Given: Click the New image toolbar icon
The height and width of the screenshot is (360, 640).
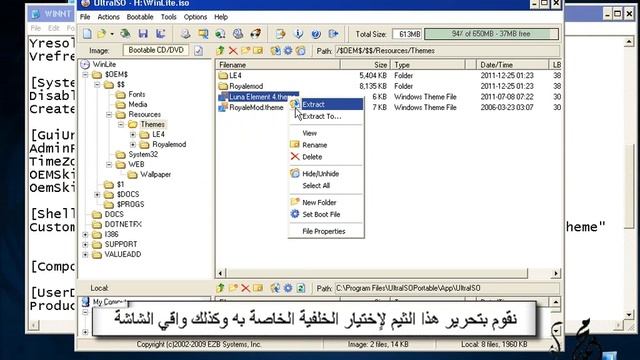Looking at the screenshot, I should pos(87,34).
